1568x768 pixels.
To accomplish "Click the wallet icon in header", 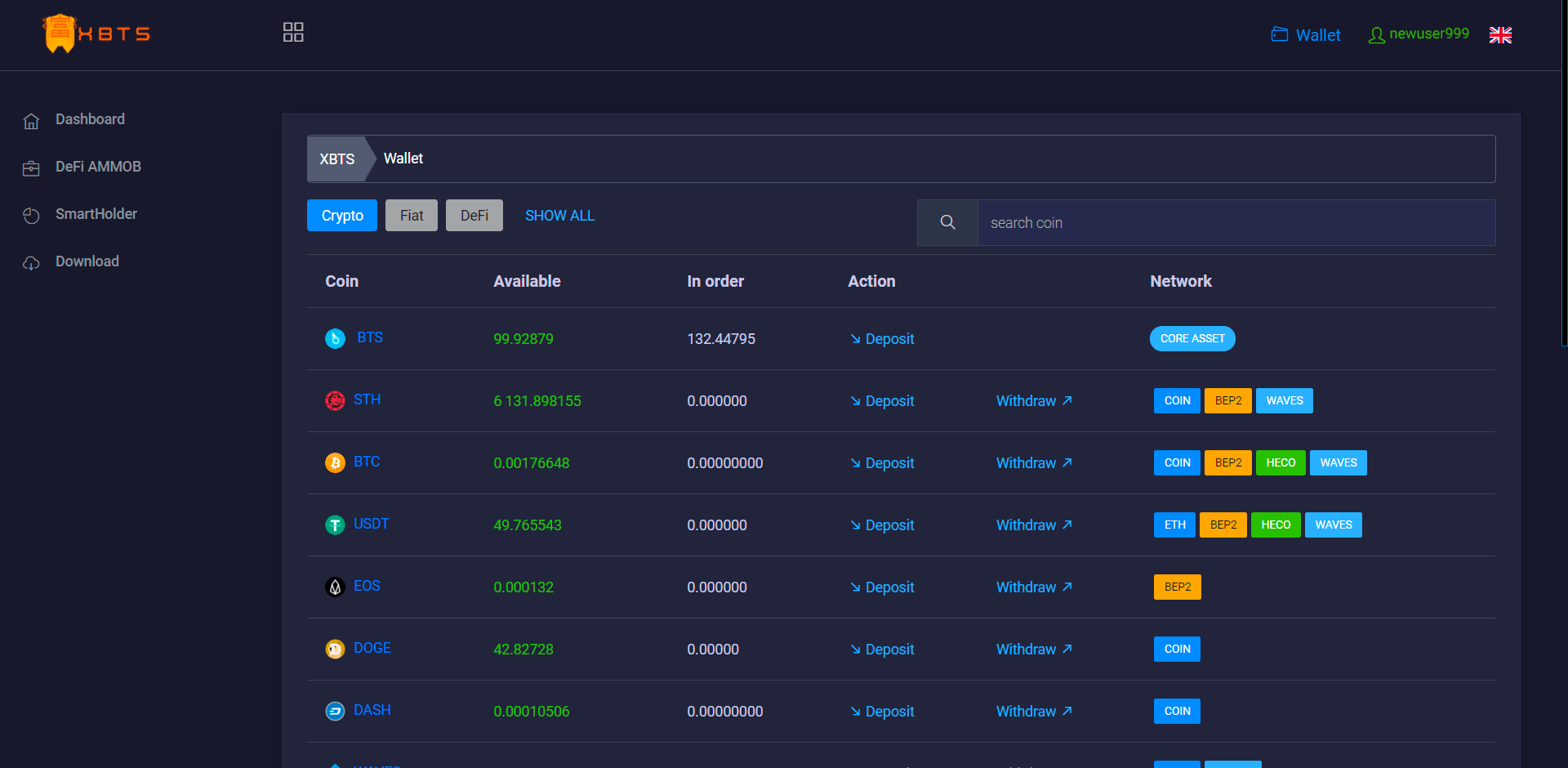I will [1280, 34].
